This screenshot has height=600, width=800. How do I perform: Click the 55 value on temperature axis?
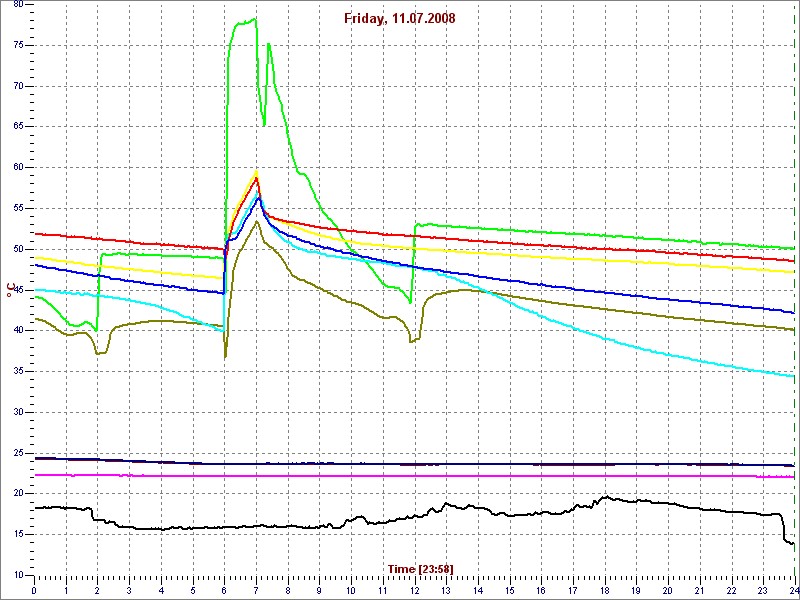[x=18, y=209]
